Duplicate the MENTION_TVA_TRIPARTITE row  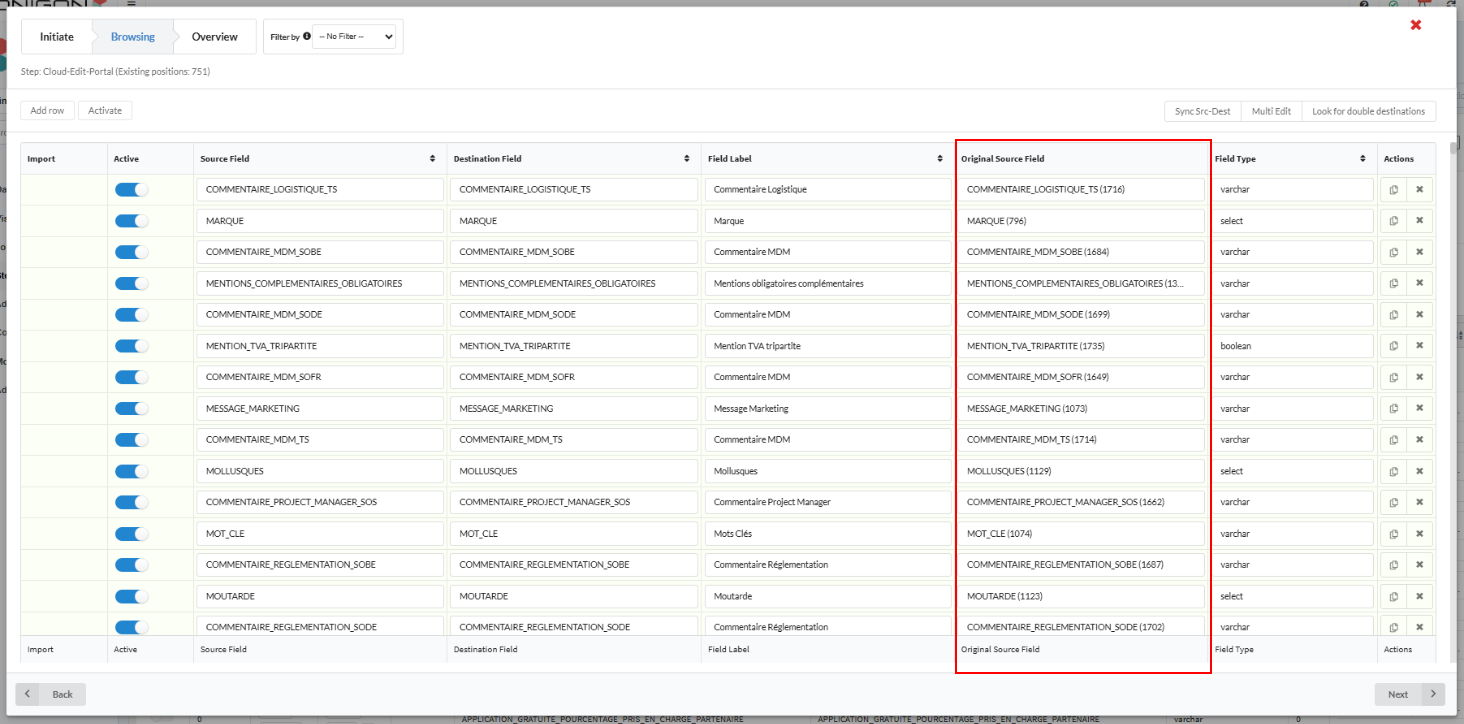[1393, 346]
